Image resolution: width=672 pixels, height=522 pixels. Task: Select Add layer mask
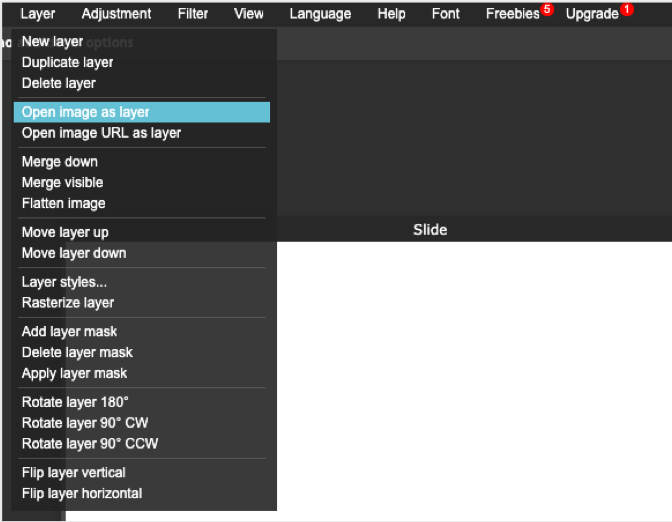[69, 331]
